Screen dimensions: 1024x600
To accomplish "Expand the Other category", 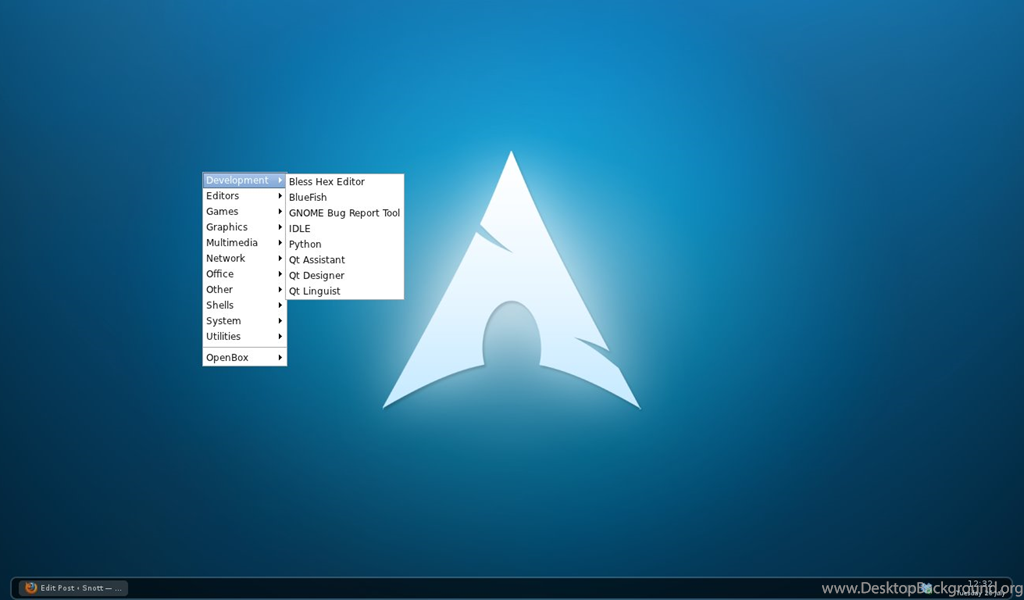I will [244, 290].
